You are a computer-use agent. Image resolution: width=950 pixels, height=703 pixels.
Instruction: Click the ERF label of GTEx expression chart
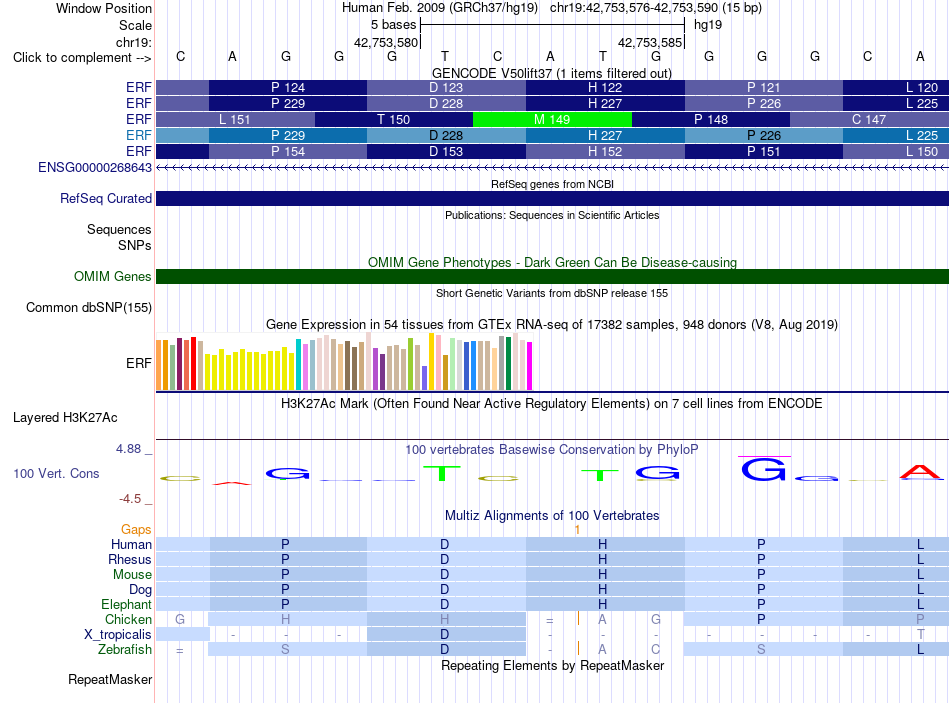139,363
